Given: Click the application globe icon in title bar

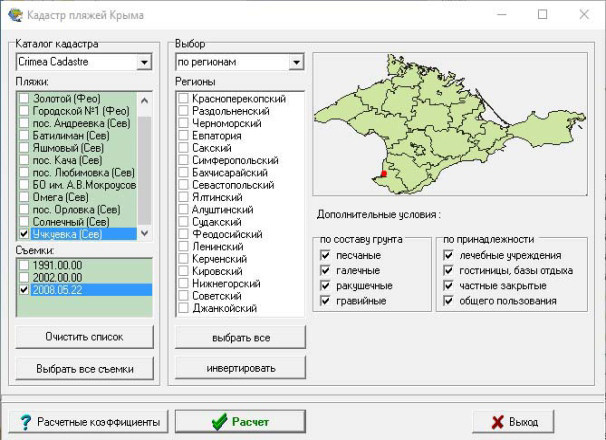Looking at the screenshot, I should 15,15.
